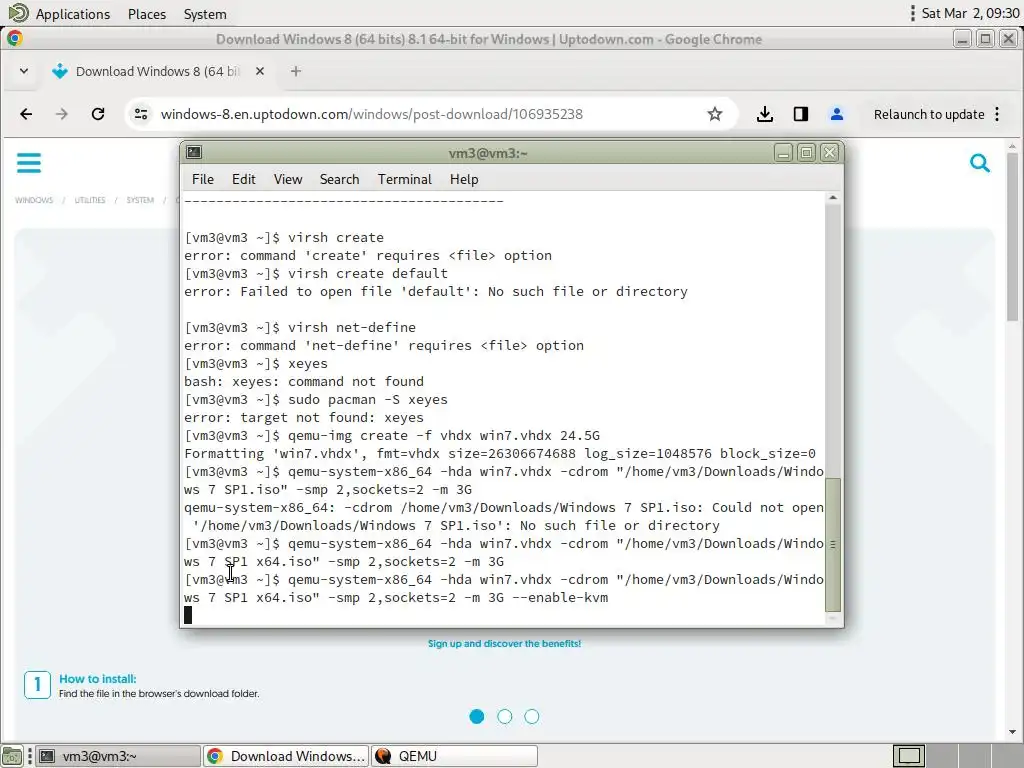1024x768 pixels.
Task: Click Chrome forward arrow button
Action: tap(61, 114)
